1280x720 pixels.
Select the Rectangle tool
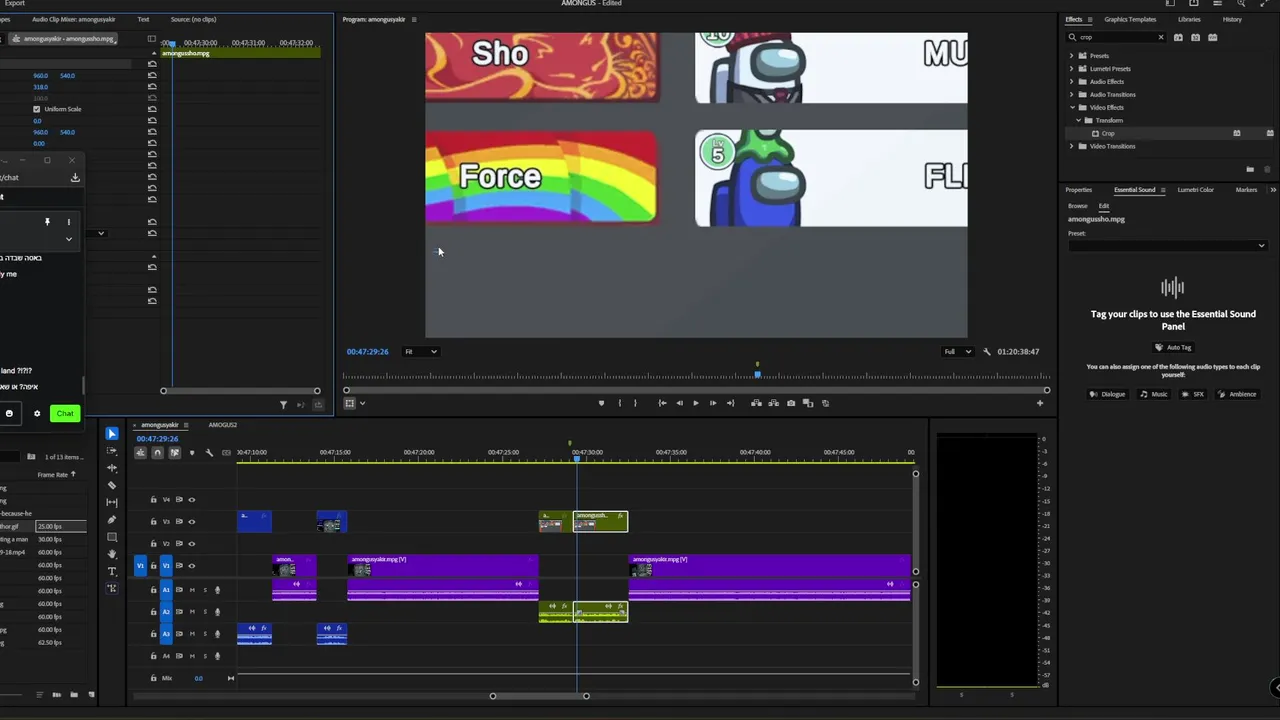pos(112,537)
